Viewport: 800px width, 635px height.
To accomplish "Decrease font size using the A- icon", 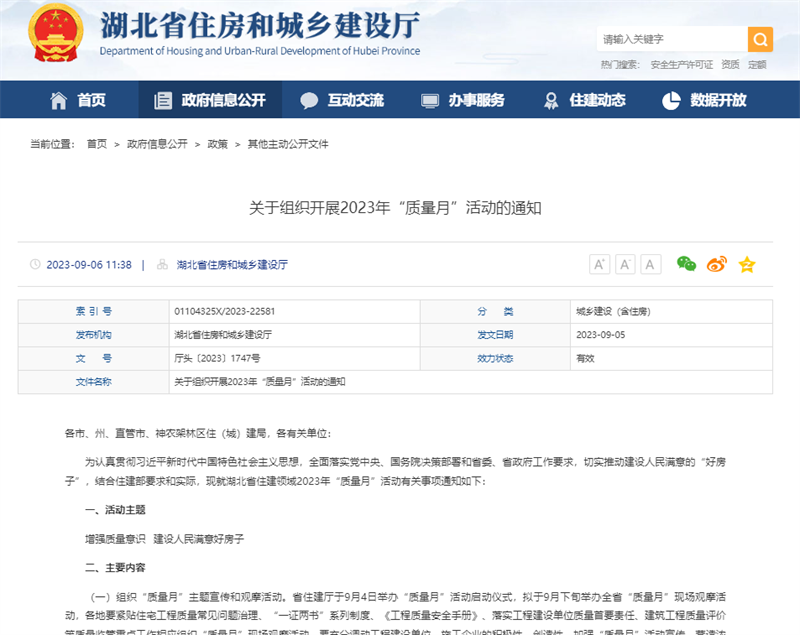I will point(625,264).
